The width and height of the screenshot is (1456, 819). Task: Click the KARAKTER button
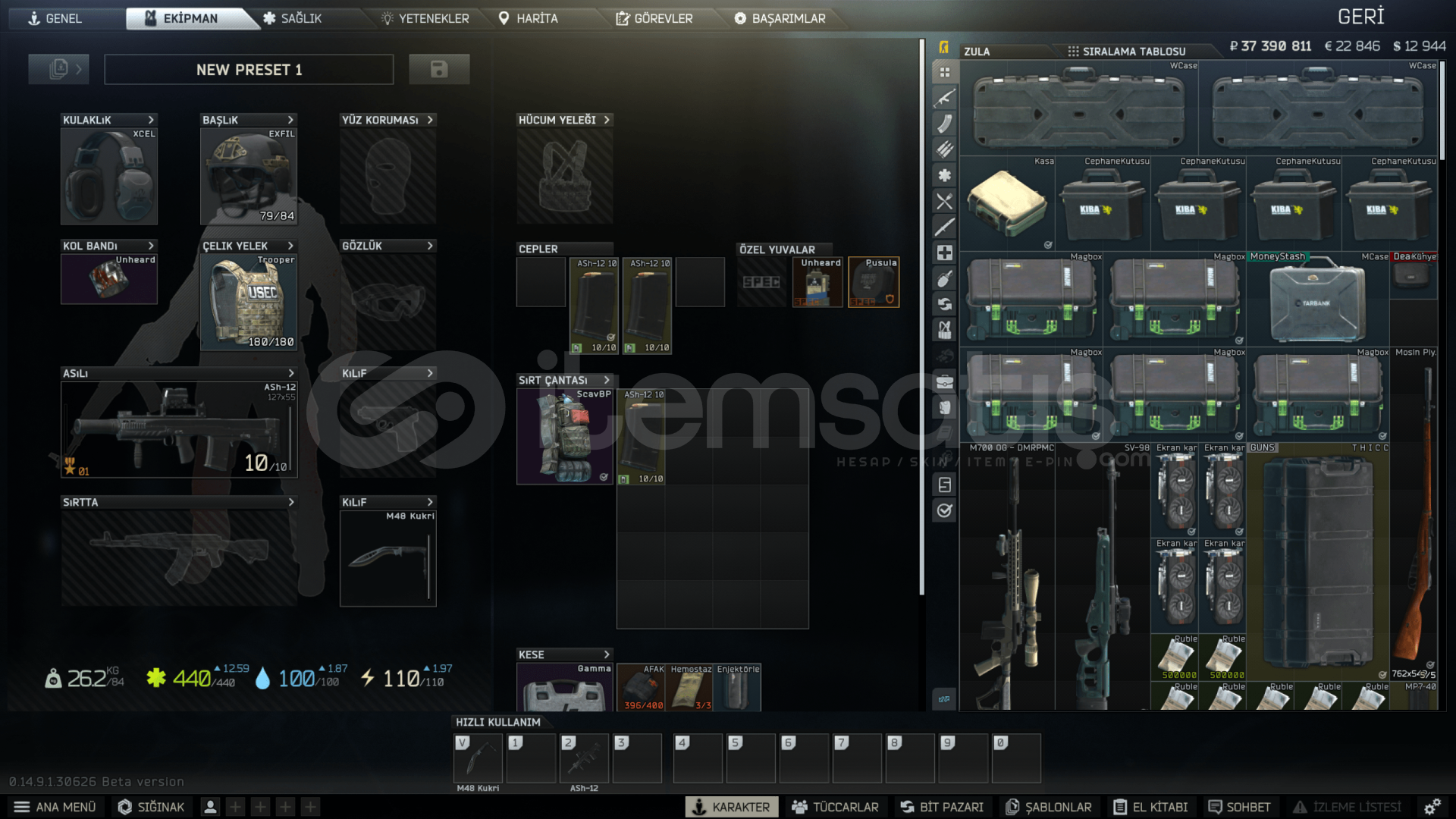pyautogui.click(x=731, y=807)
